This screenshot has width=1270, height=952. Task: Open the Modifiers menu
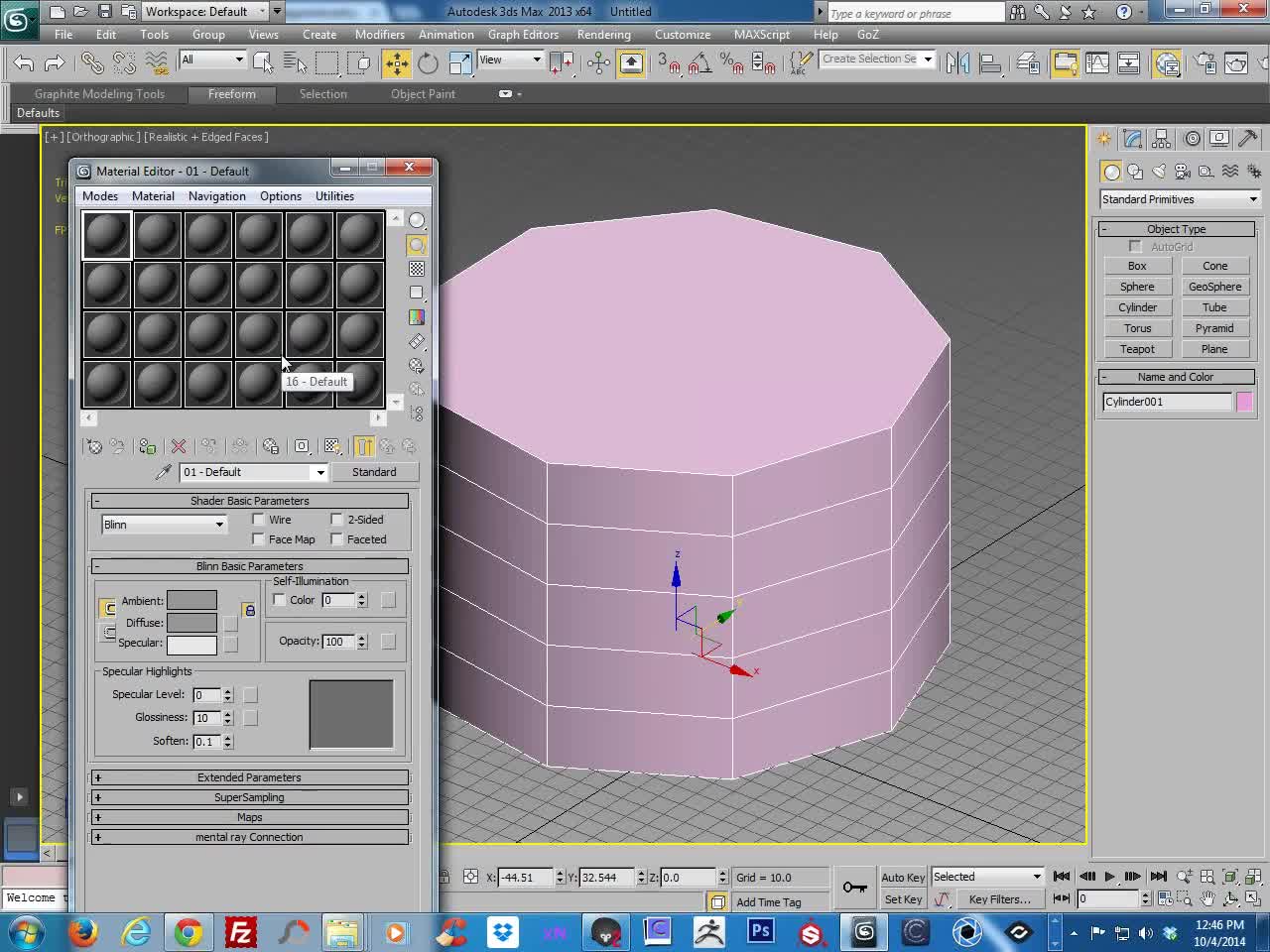tap(380, 35)
